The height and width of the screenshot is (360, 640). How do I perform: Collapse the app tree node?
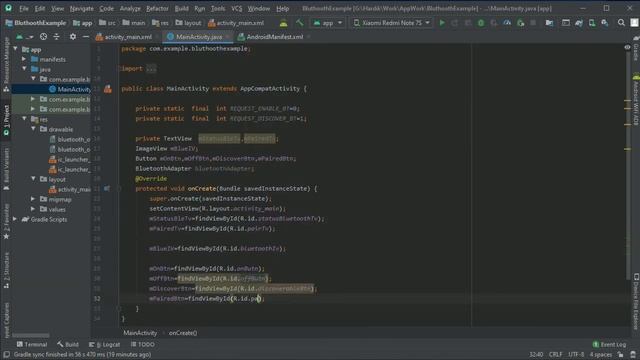[16, 49]
